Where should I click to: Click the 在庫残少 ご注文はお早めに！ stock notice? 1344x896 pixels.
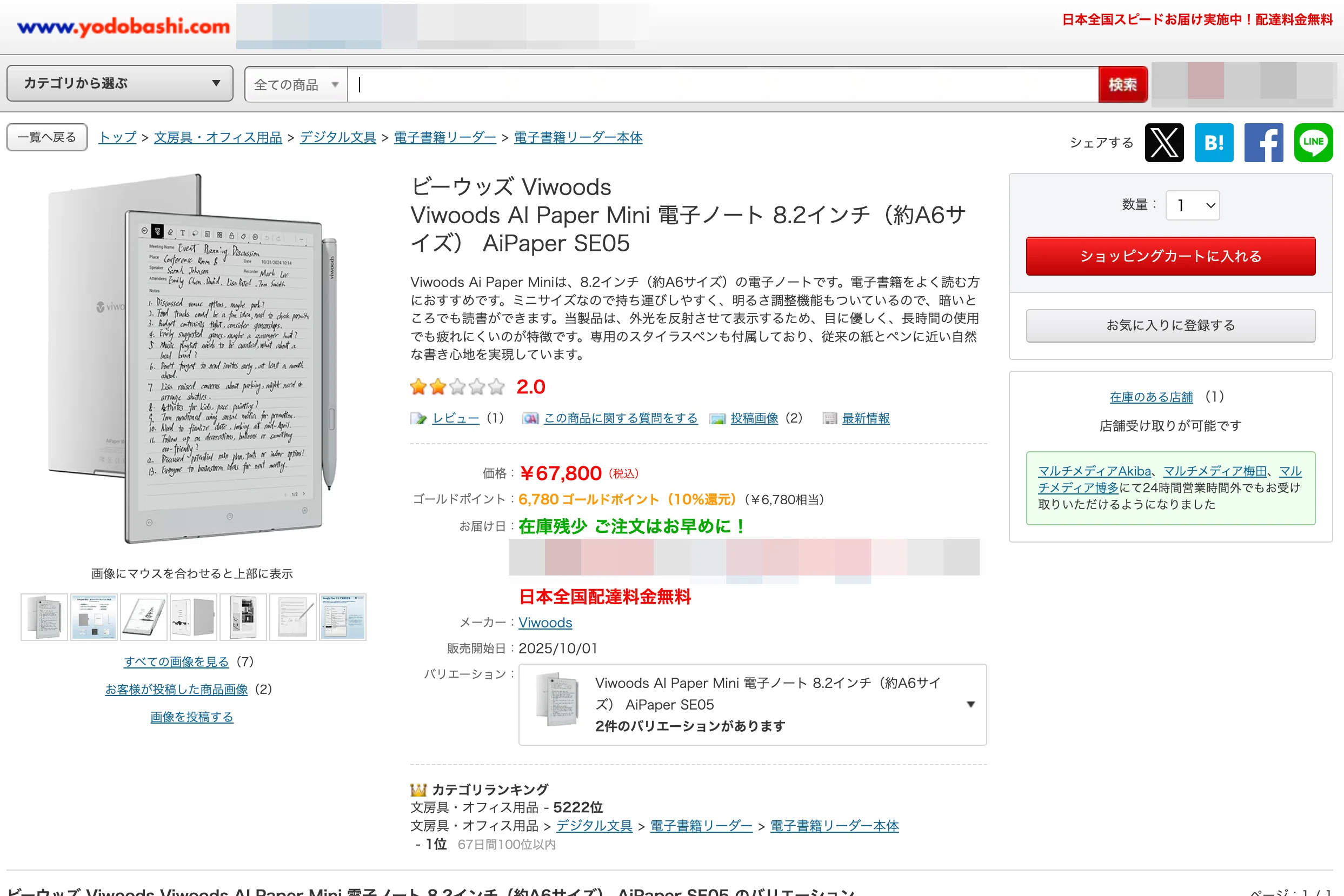[633, 526]
